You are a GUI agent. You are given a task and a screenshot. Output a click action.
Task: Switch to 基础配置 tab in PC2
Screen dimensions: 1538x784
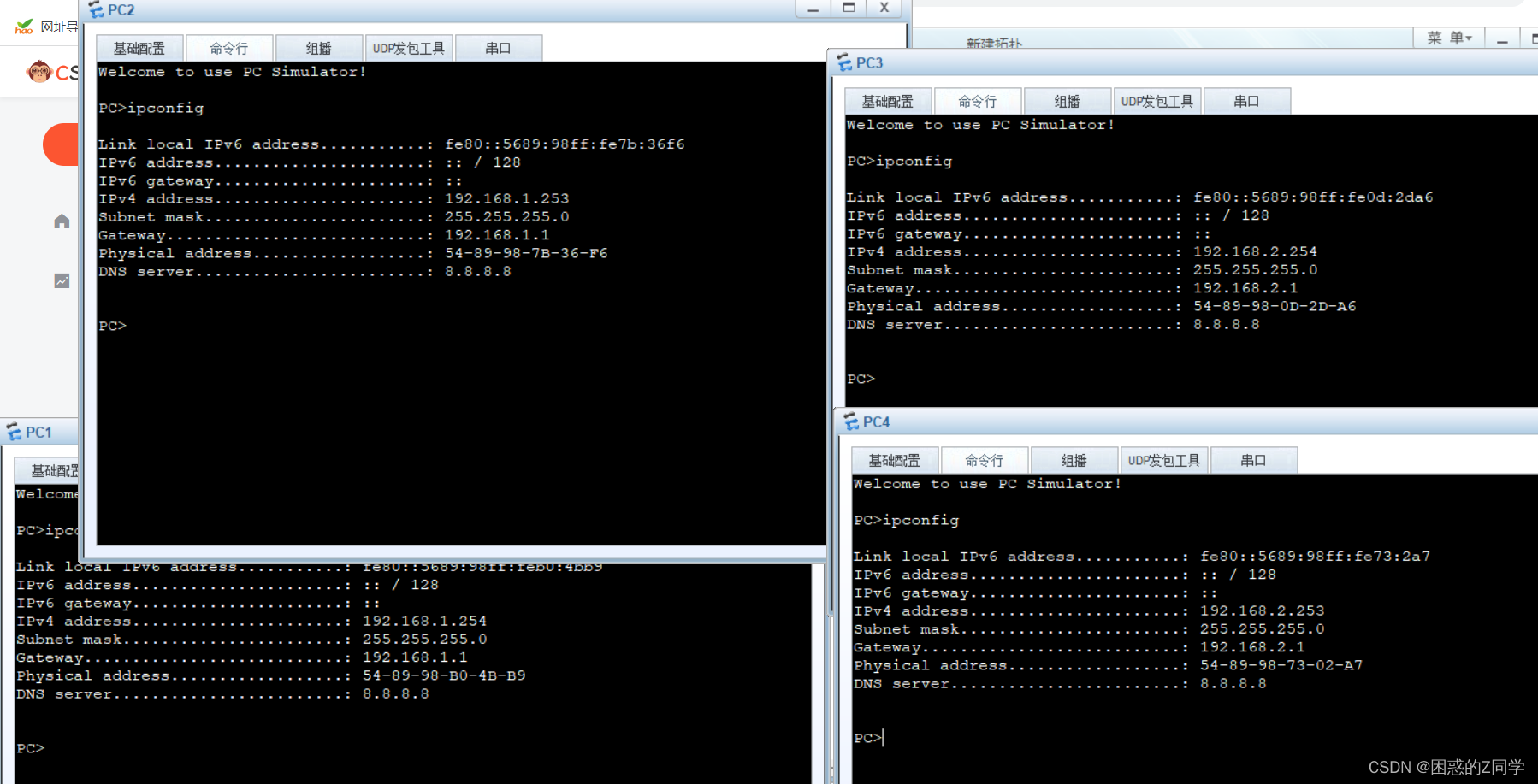[139, 49]
